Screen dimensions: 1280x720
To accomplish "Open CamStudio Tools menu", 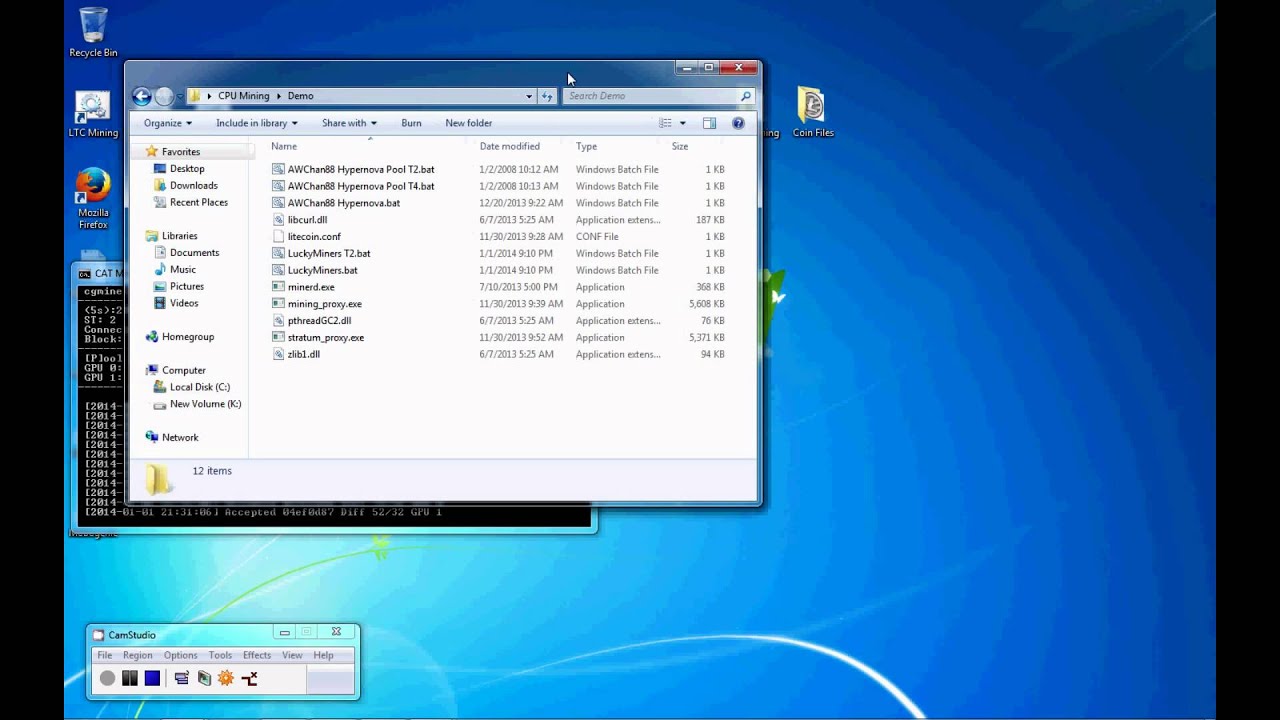I will click(x=220, y=655).
